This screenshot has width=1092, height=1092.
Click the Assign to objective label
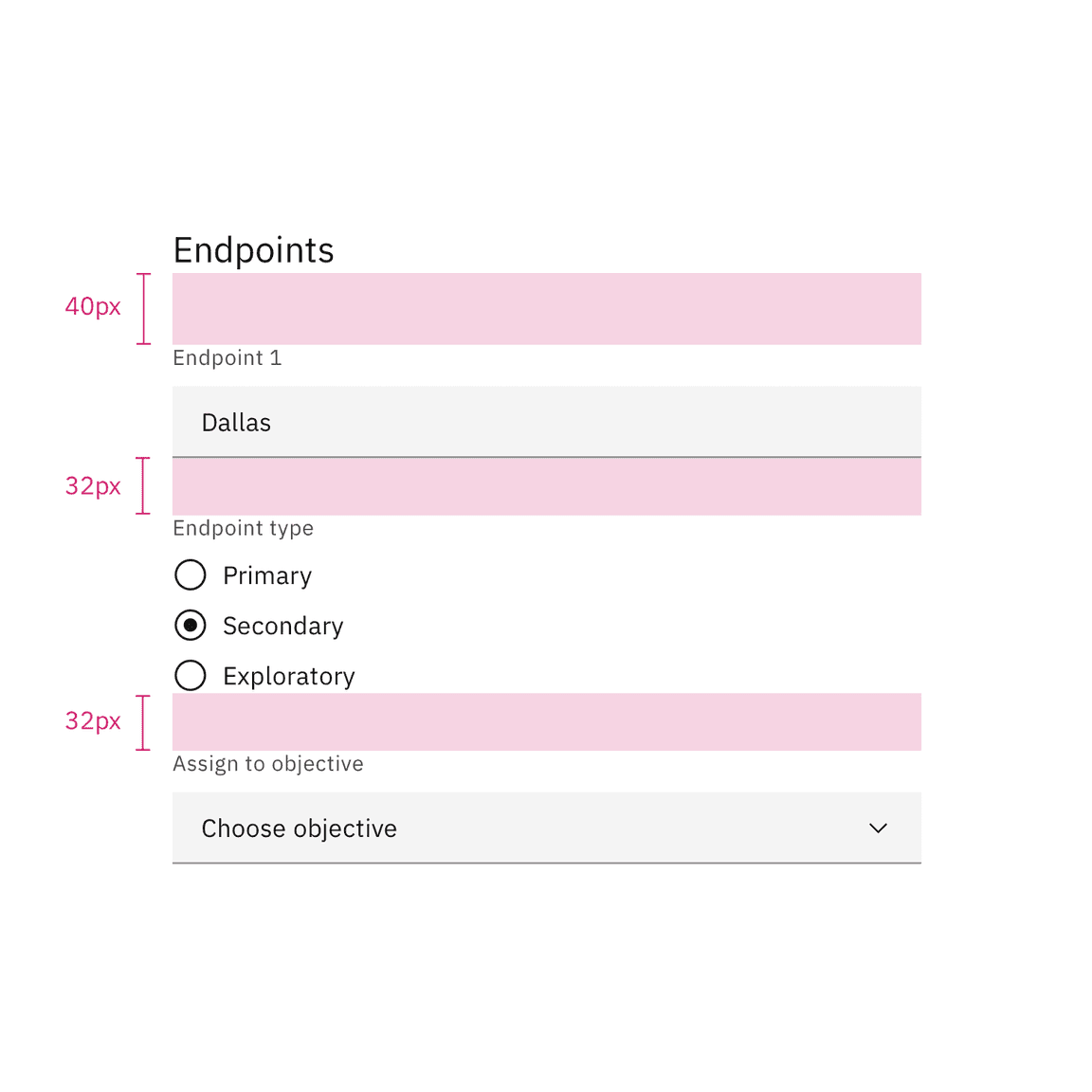pyautogui.click(x=268, y=763)
